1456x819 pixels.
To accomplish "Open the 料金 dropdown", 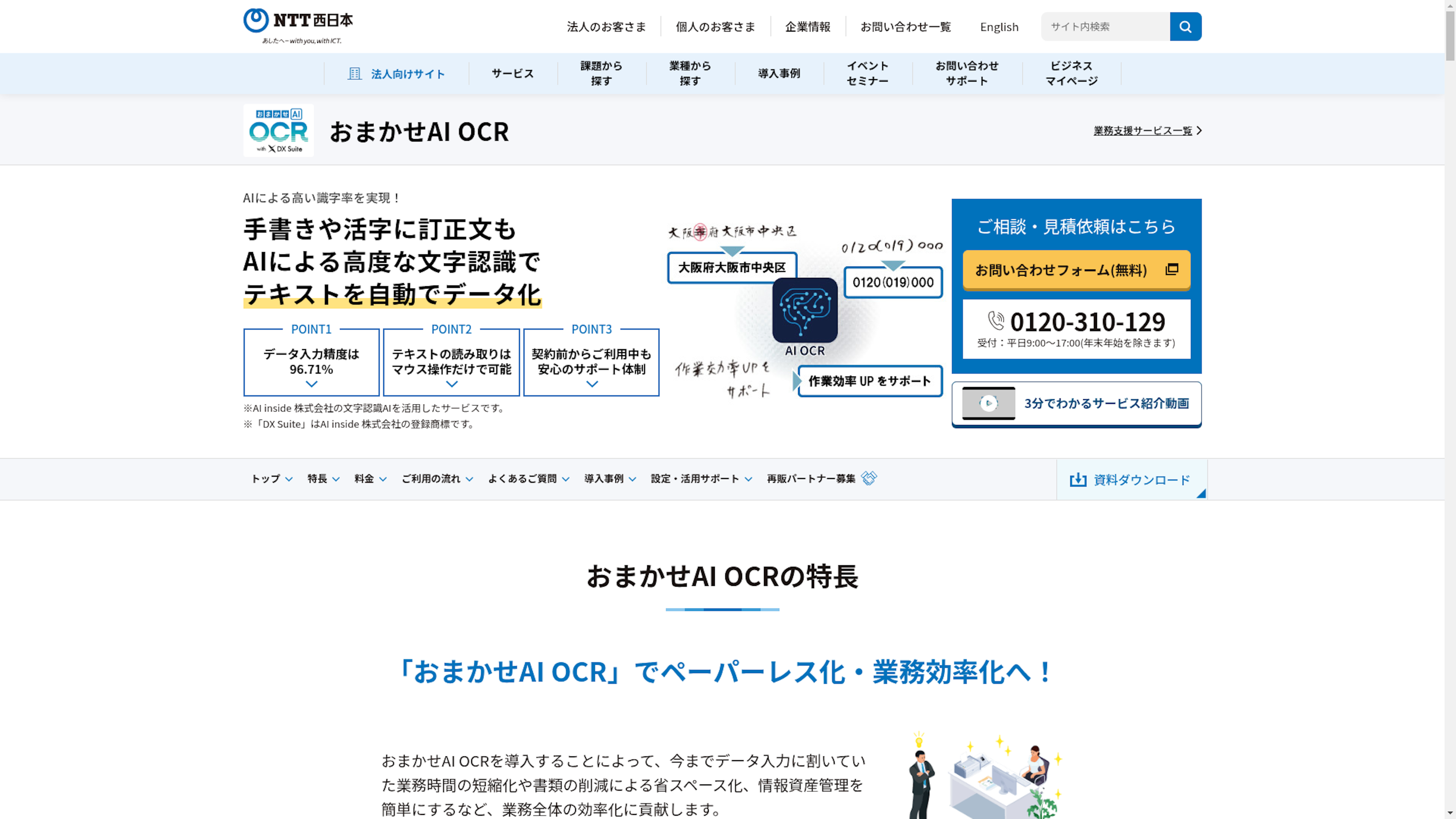I will 370,479.
